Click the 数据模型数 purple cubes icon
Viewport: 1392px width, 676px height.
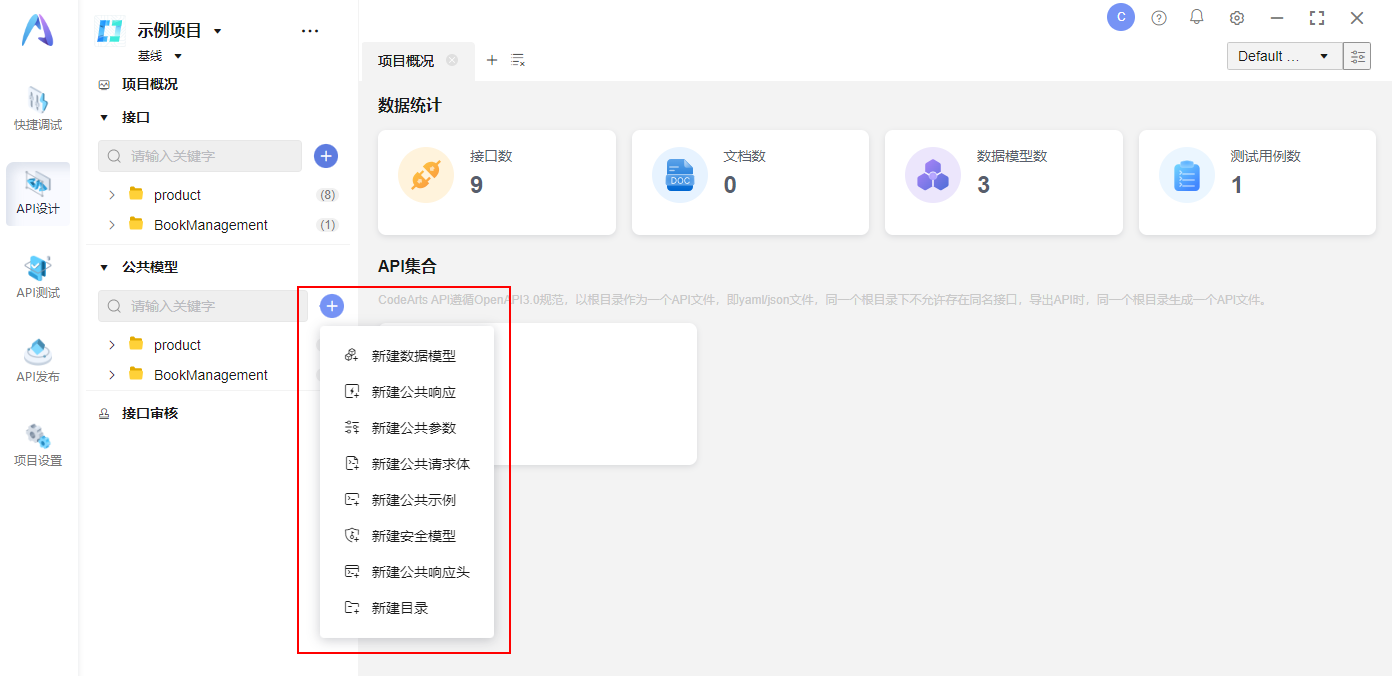[x=933, y=175]
